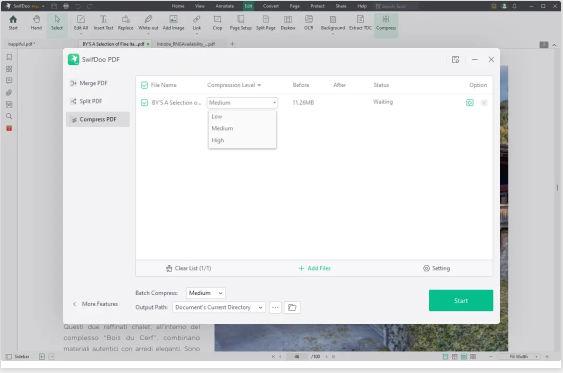
Task: Open Page Setup
Action: (x=241, y=23)
